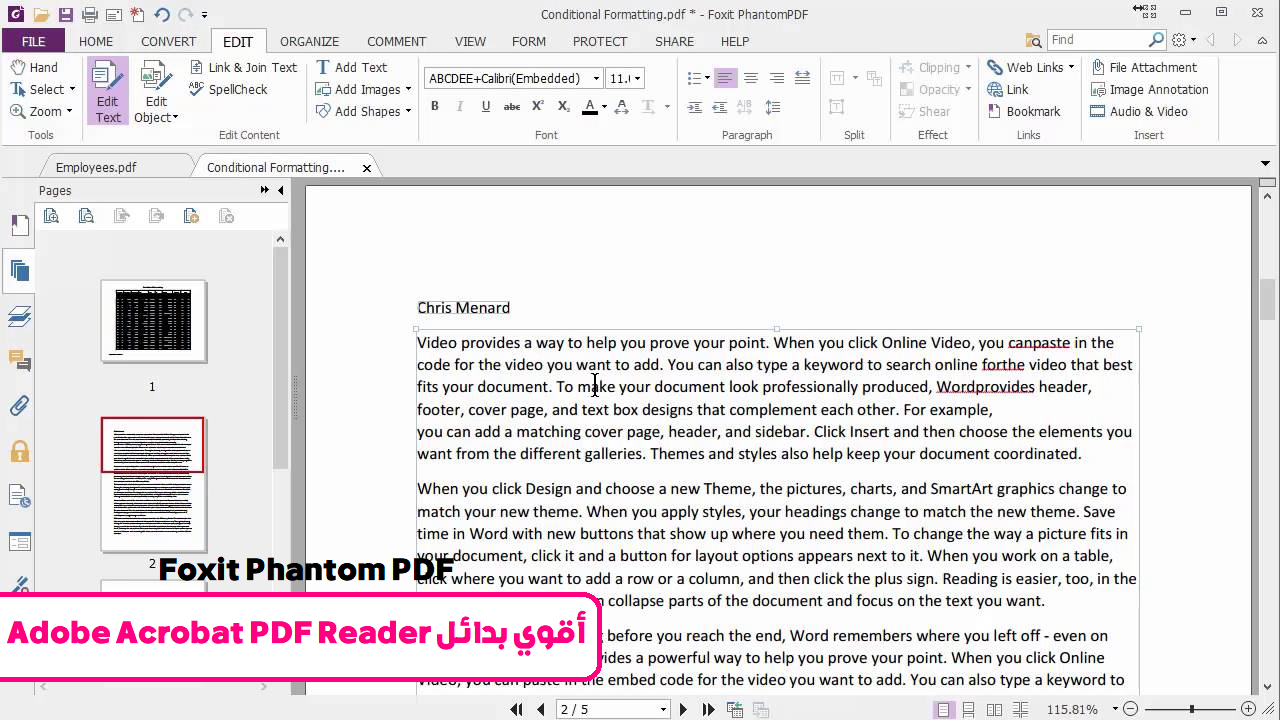The height and width of the screenshot is (720, 1280).
Task: Select the Hand tool
Action: coord(34,67)
